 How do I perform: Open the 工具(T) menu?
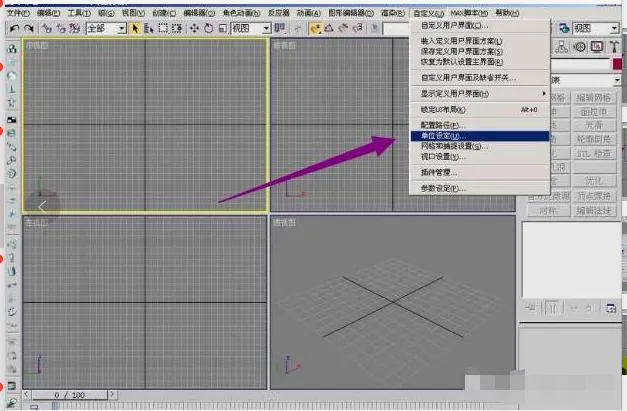pyautogui.click(x=79, y=13)
